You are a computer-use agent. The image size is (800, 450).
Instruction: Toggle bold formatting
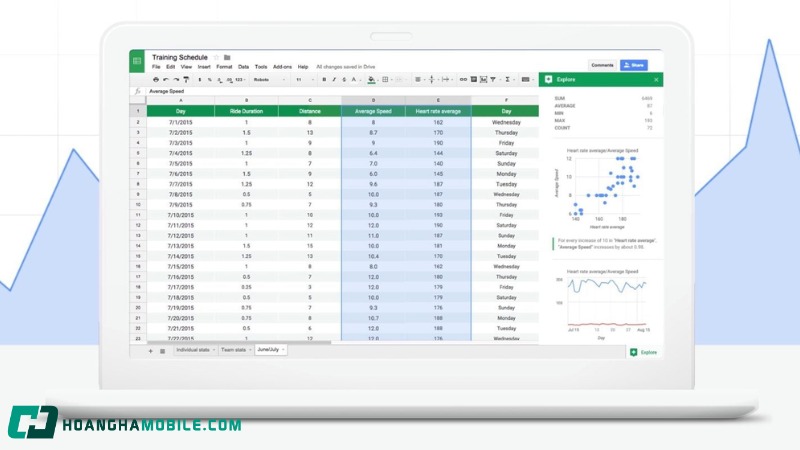324,80
